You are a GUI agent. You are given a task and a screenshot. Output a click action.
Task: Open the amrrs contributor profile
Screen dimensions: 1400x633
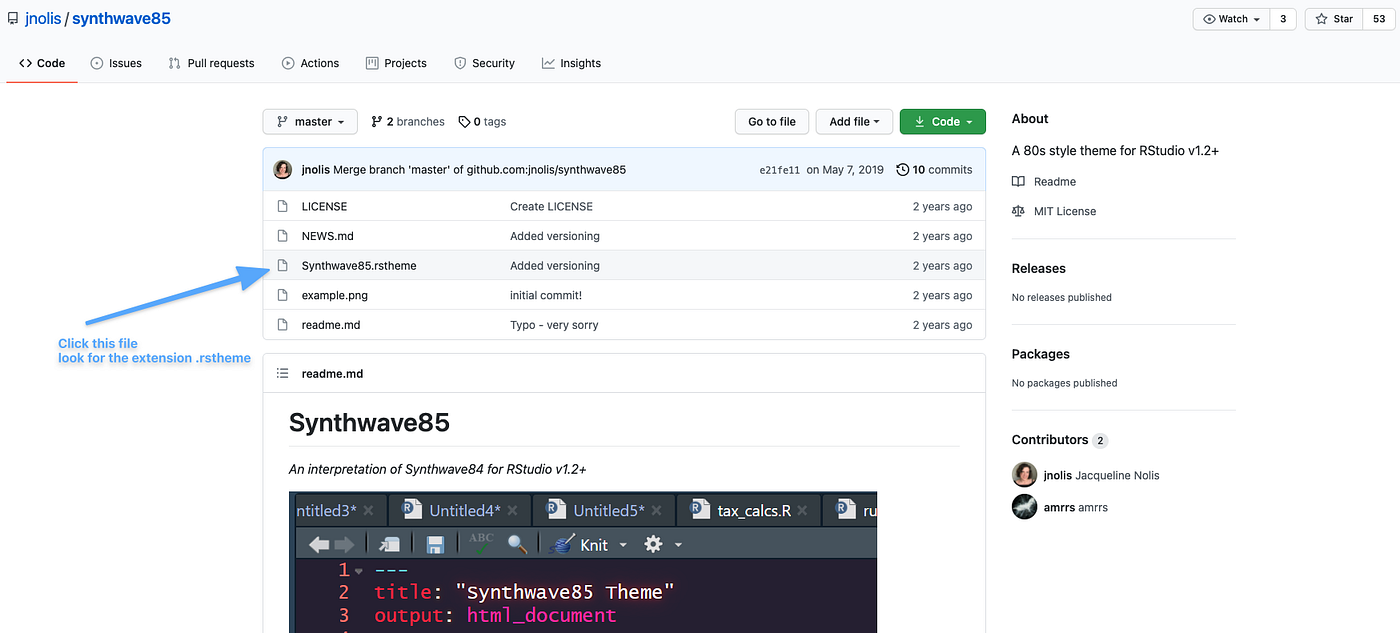pyautogui.click(x=1075, y=507)
